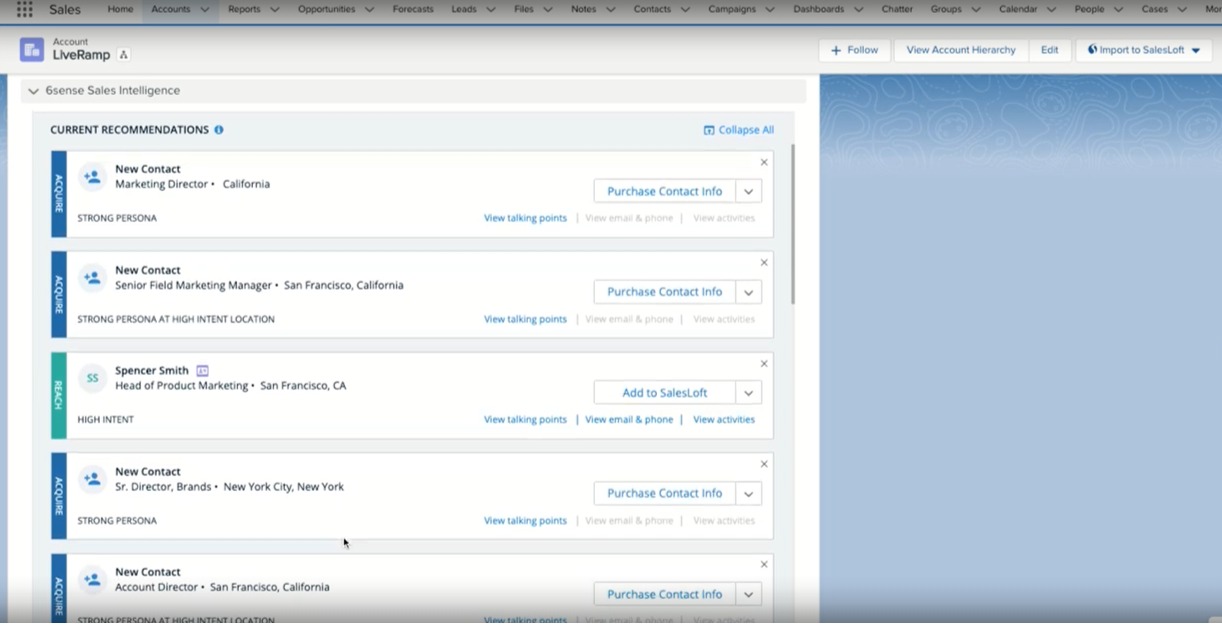This screenshot has height=630, width=1222.
Task: Open dropdown beside Add to SalesLoft
Action: [748, 393]
